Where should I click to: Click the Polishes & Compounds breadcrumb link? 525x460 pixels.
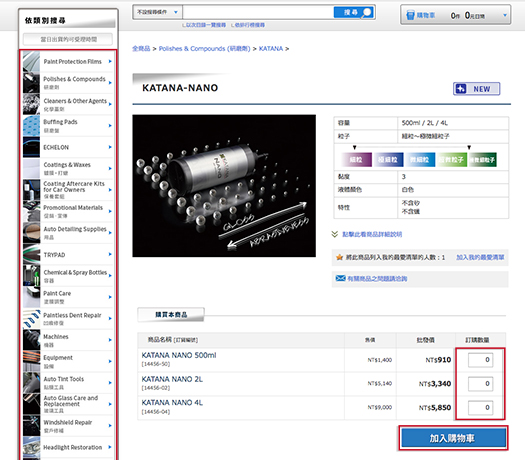pyautogui.click(x=204, y=49)
